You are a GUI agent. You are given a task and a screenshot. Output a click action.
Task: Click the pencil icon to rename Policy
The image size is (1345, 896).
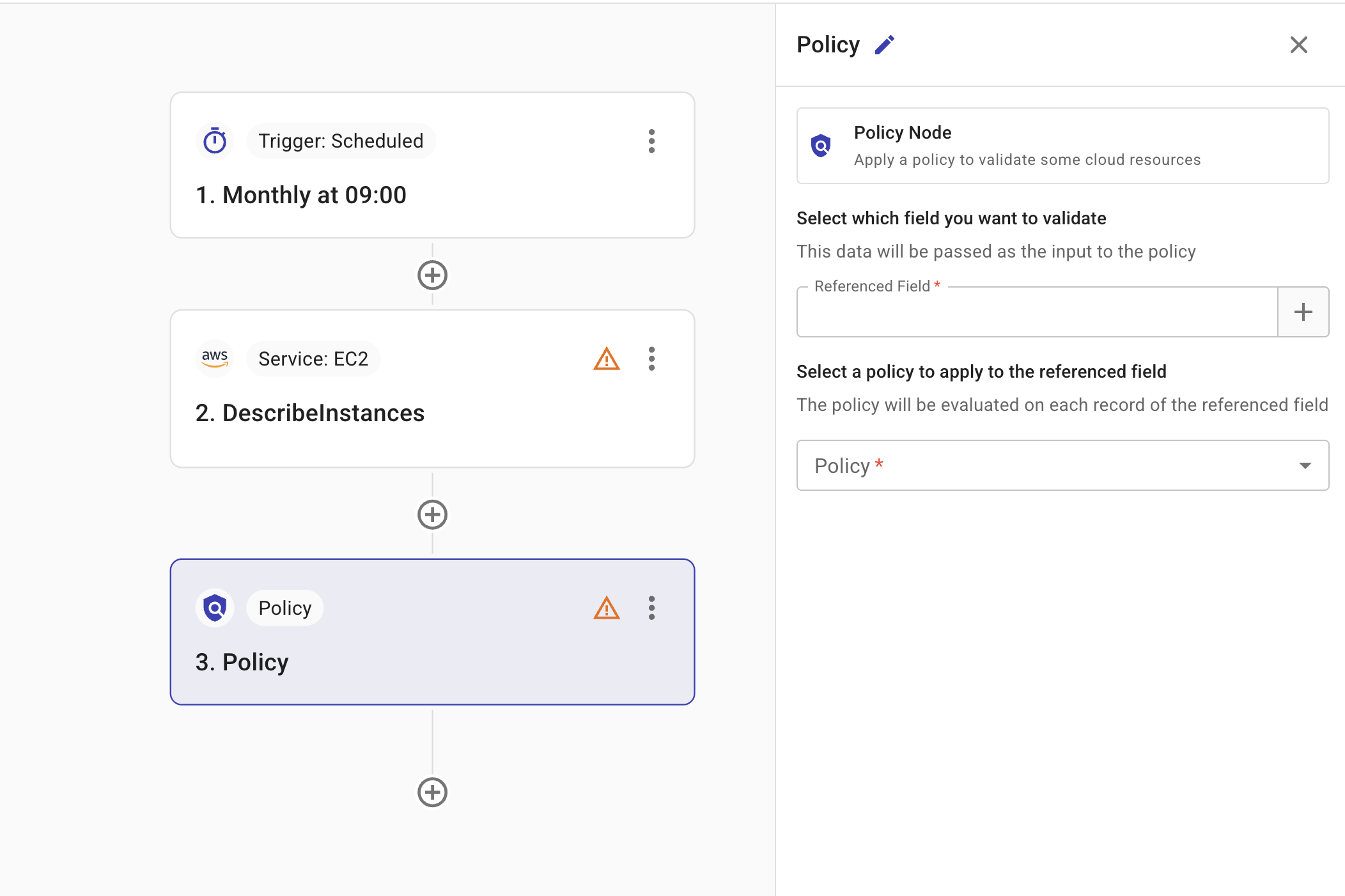(885, 45)
